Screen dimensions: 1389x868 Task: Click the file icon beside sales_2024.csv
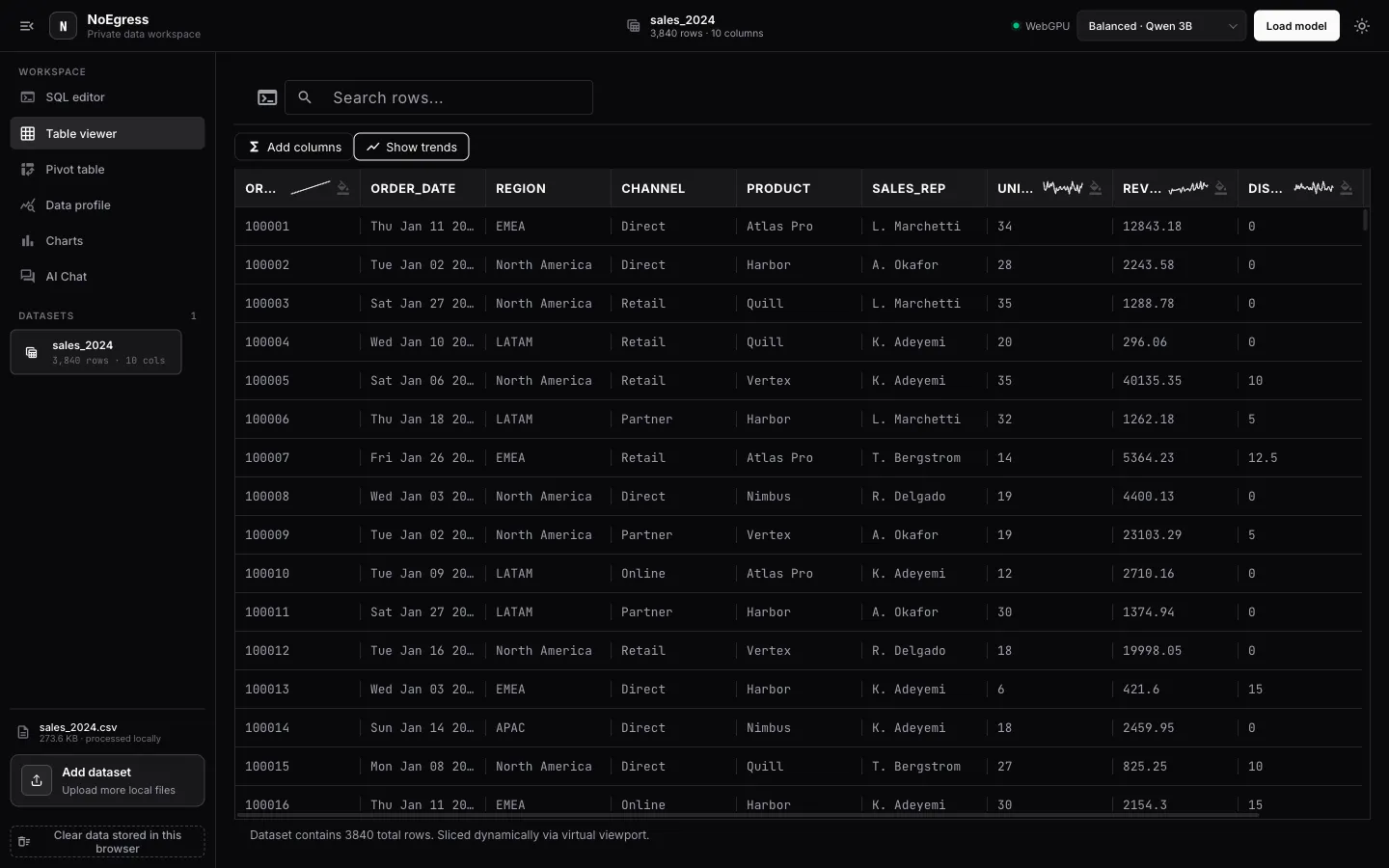point(24,733)
